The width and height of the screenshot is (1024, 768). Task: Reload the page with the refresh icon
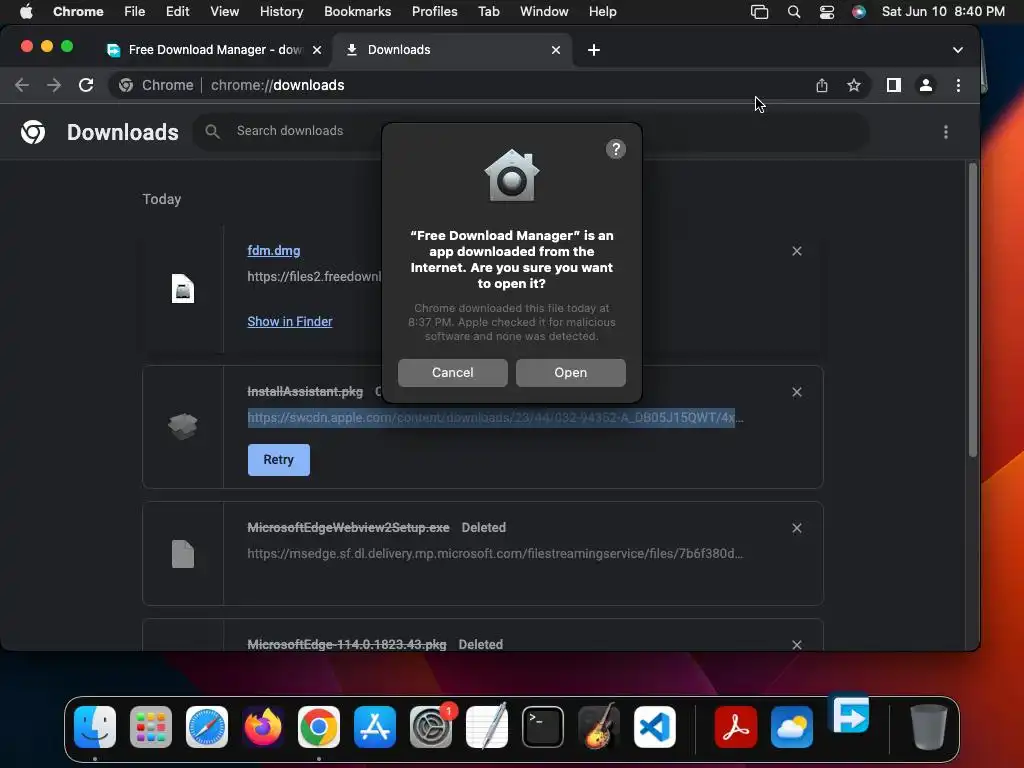(86, 85)
